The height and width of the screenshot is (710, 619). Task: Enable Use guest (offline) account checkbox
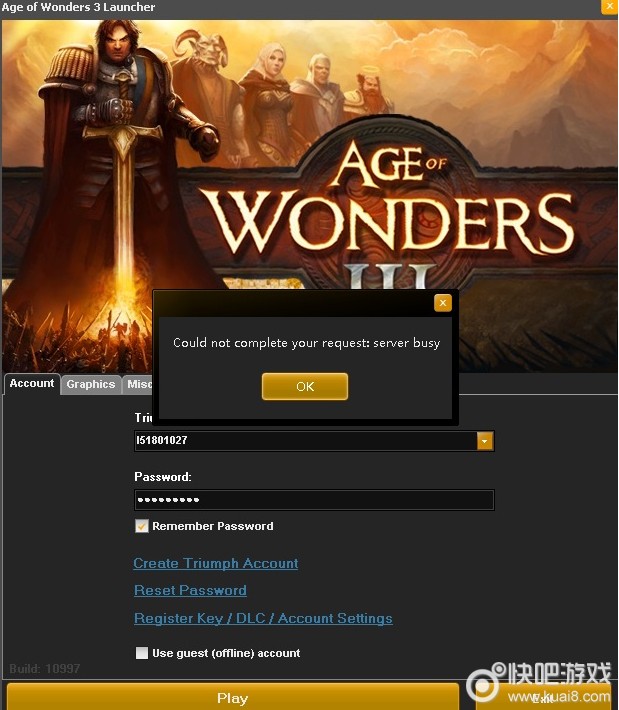(x=142, y=653)
